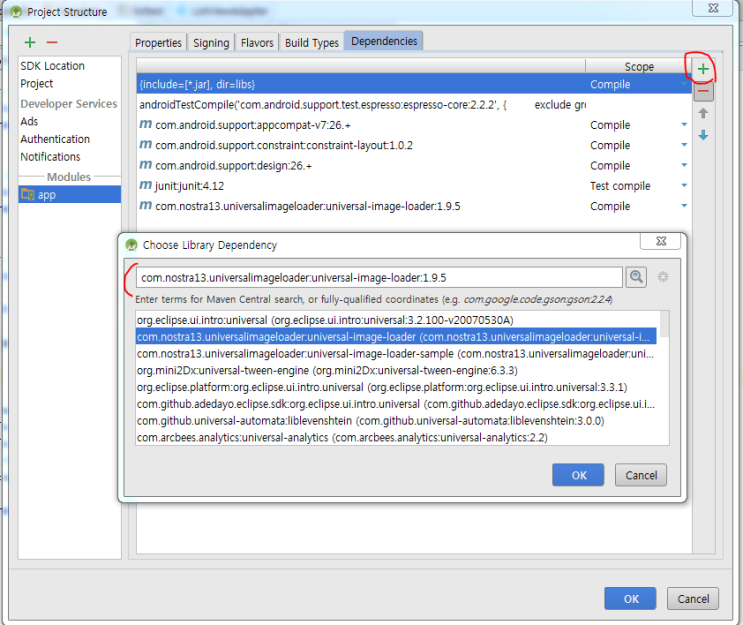Click Maven icon beside design:26.+ dependency
The height and width of the screenshot is (625, 743).
point(145,164)
